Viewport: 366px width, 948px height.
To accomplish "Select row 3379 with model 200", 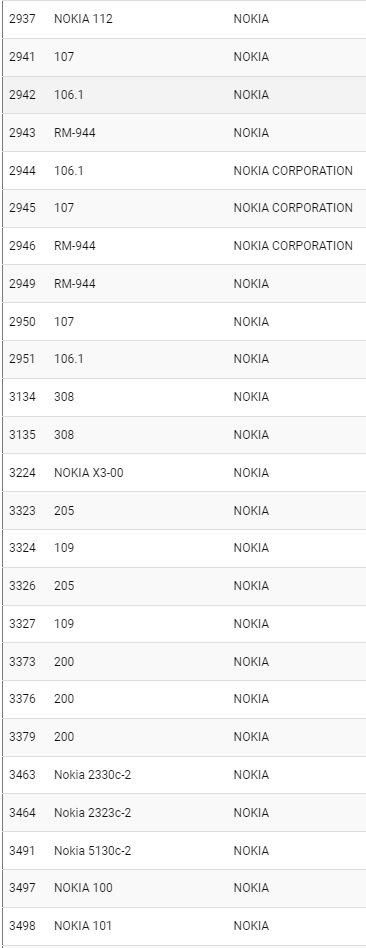I will point(184,737).
